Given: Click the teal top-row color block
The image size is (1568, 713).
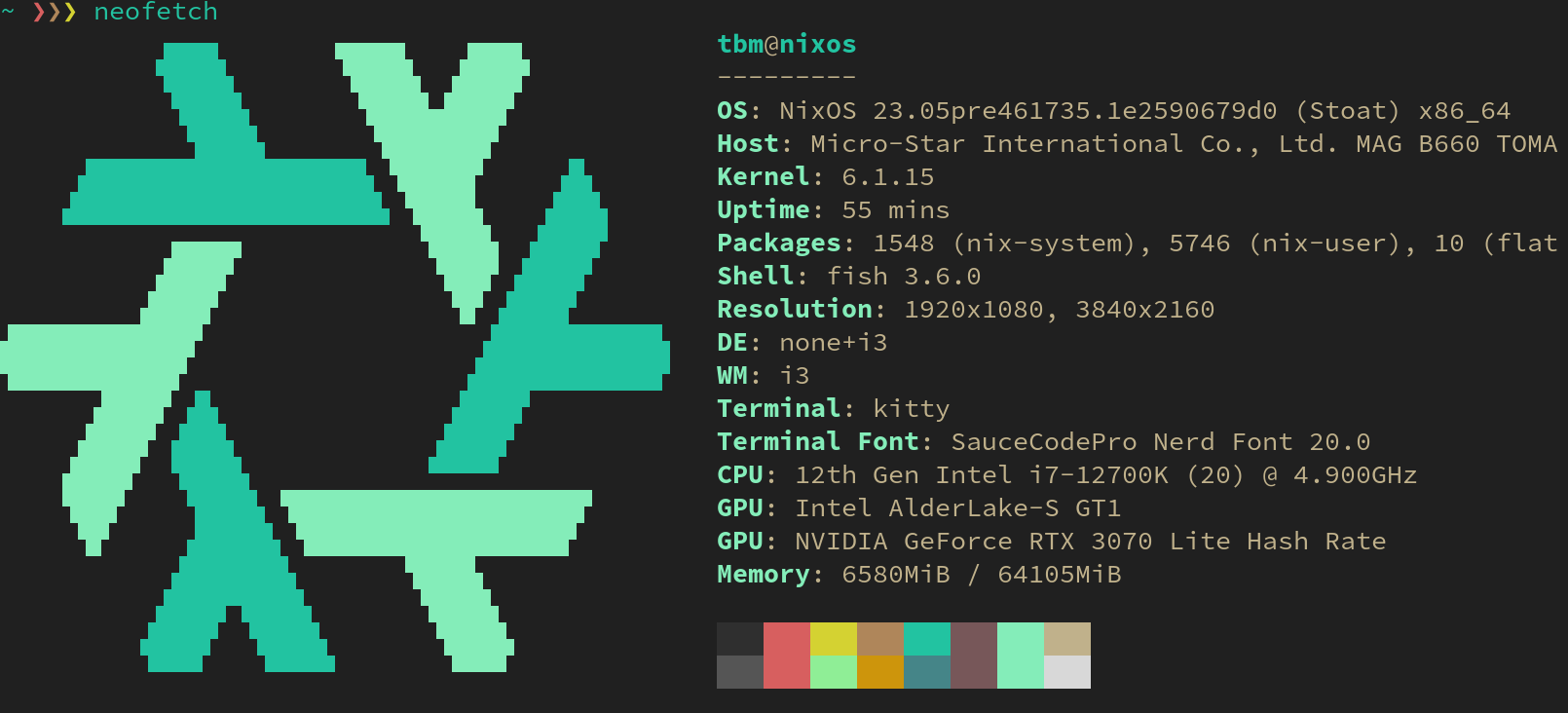Looking at the screenshot, I should (927, 639).
